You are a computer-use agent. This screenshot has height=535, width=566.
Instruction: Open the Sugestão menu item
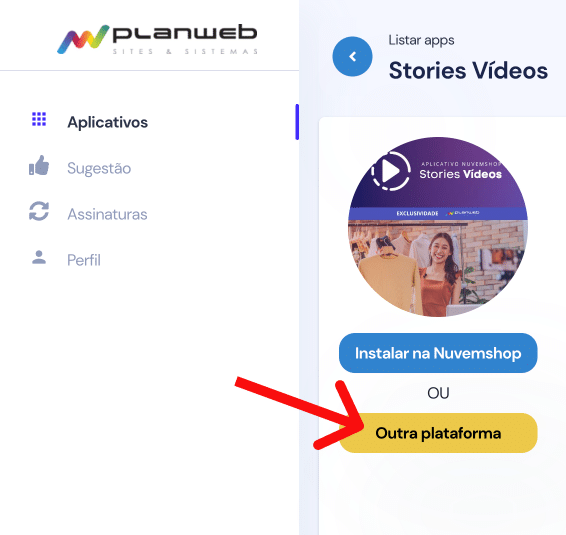[x=99, y=168]
